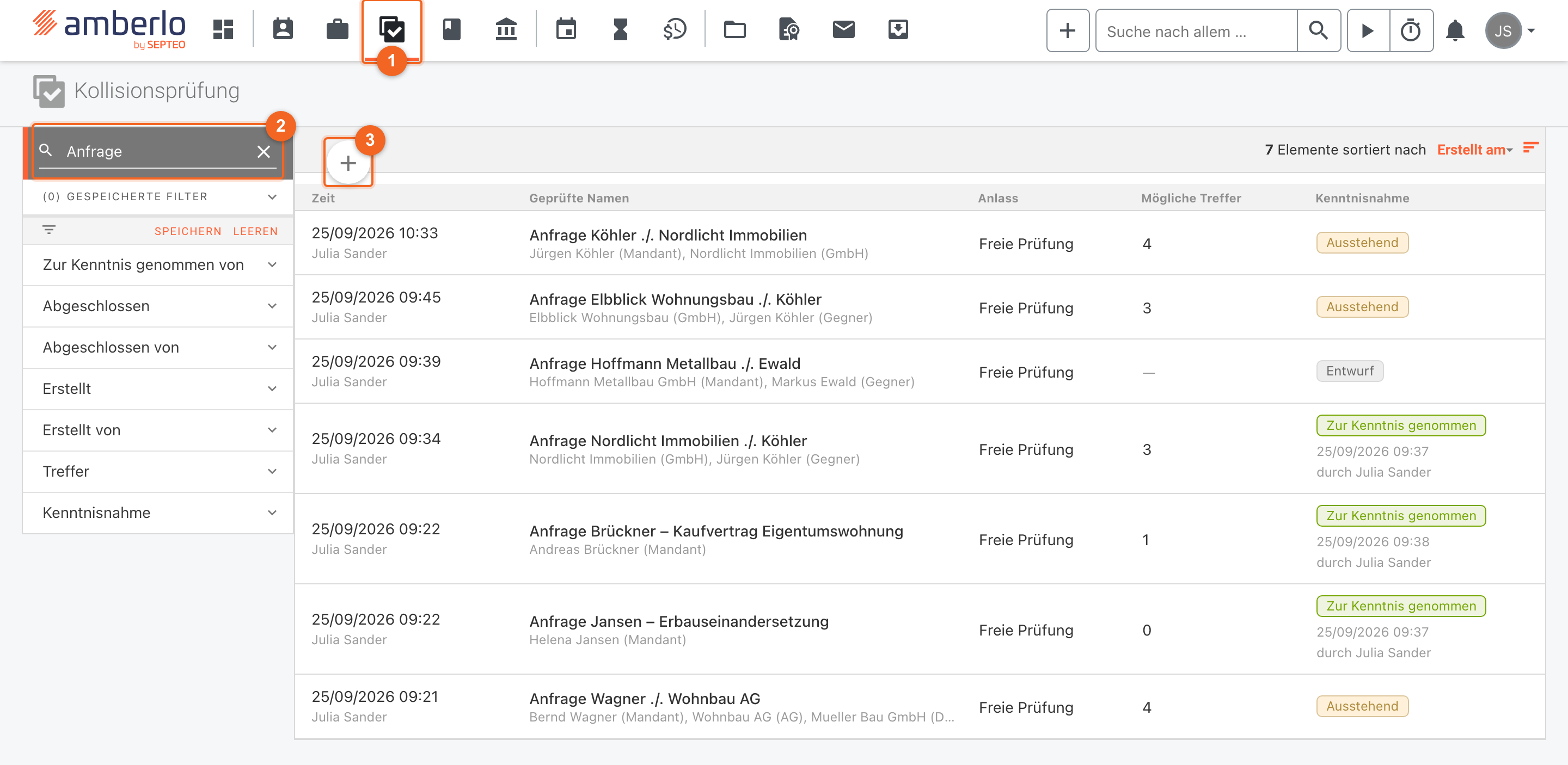Click the filter lines icon
This screenshot has width=1568, height=765.
[48, 230]
